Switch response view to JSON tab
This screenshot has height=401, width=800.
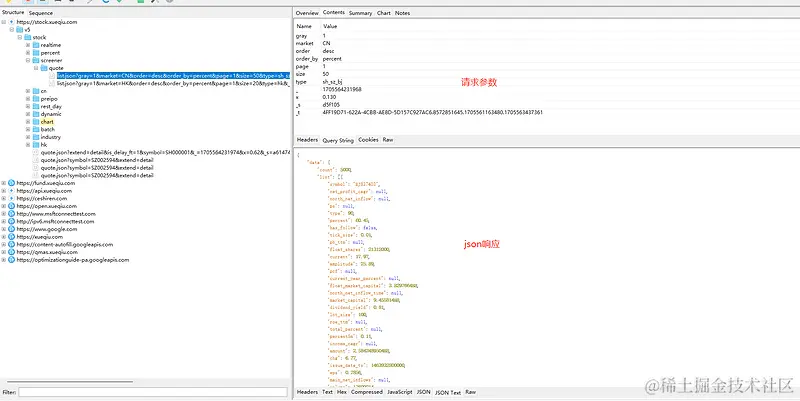tap(423, 392)
